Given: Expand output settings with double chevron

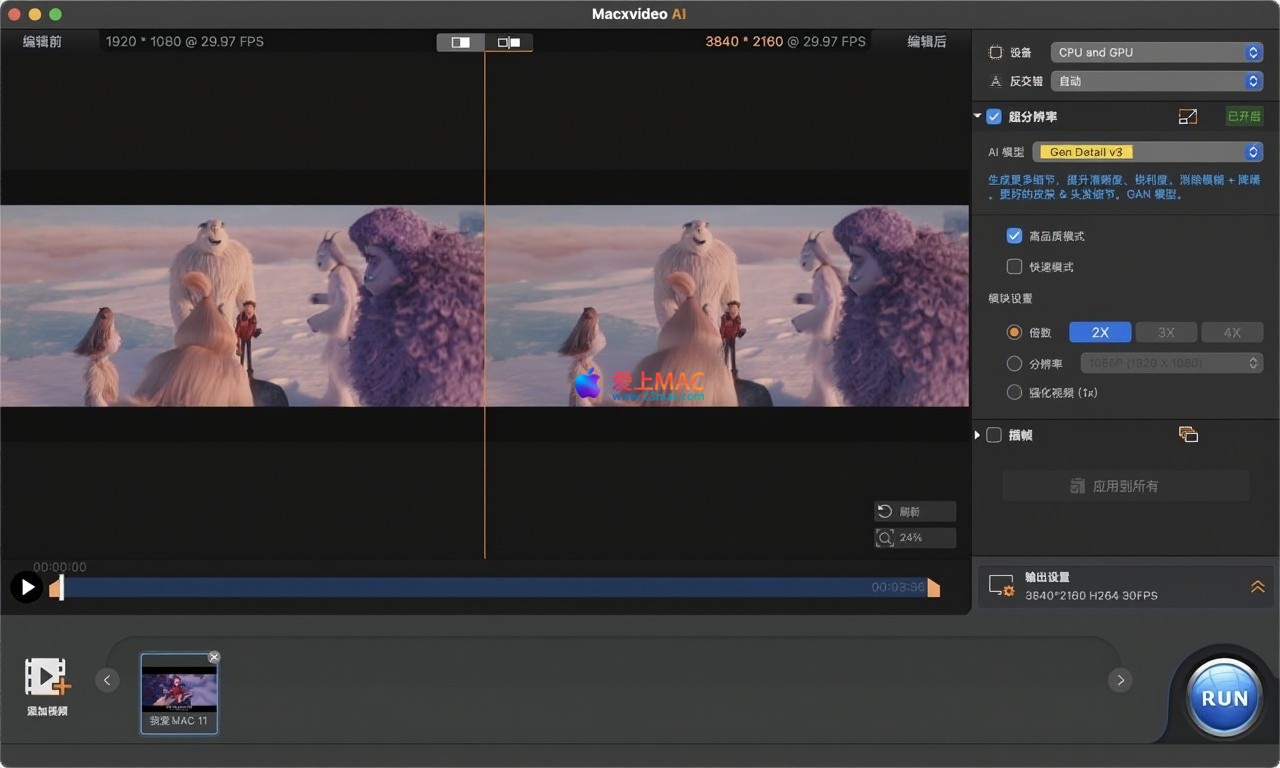Looking at the screenshot, I should 1257,587.
